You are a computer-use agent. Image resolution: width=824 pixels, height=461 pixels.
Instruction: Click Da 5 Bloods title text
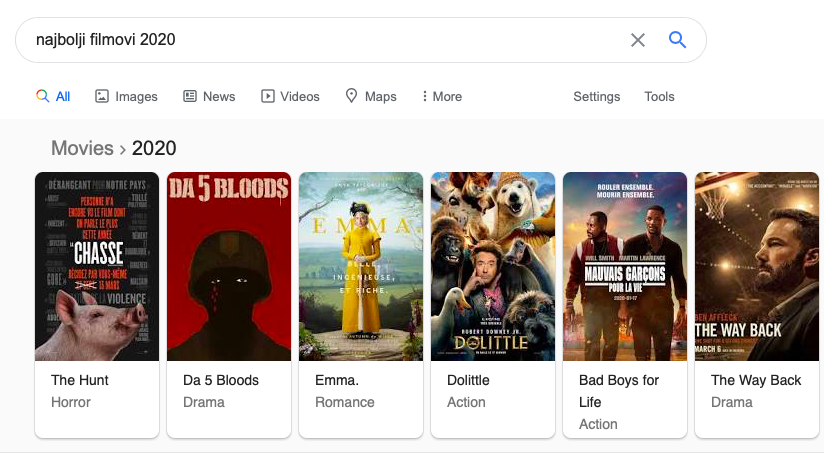[x=221, y=380]
